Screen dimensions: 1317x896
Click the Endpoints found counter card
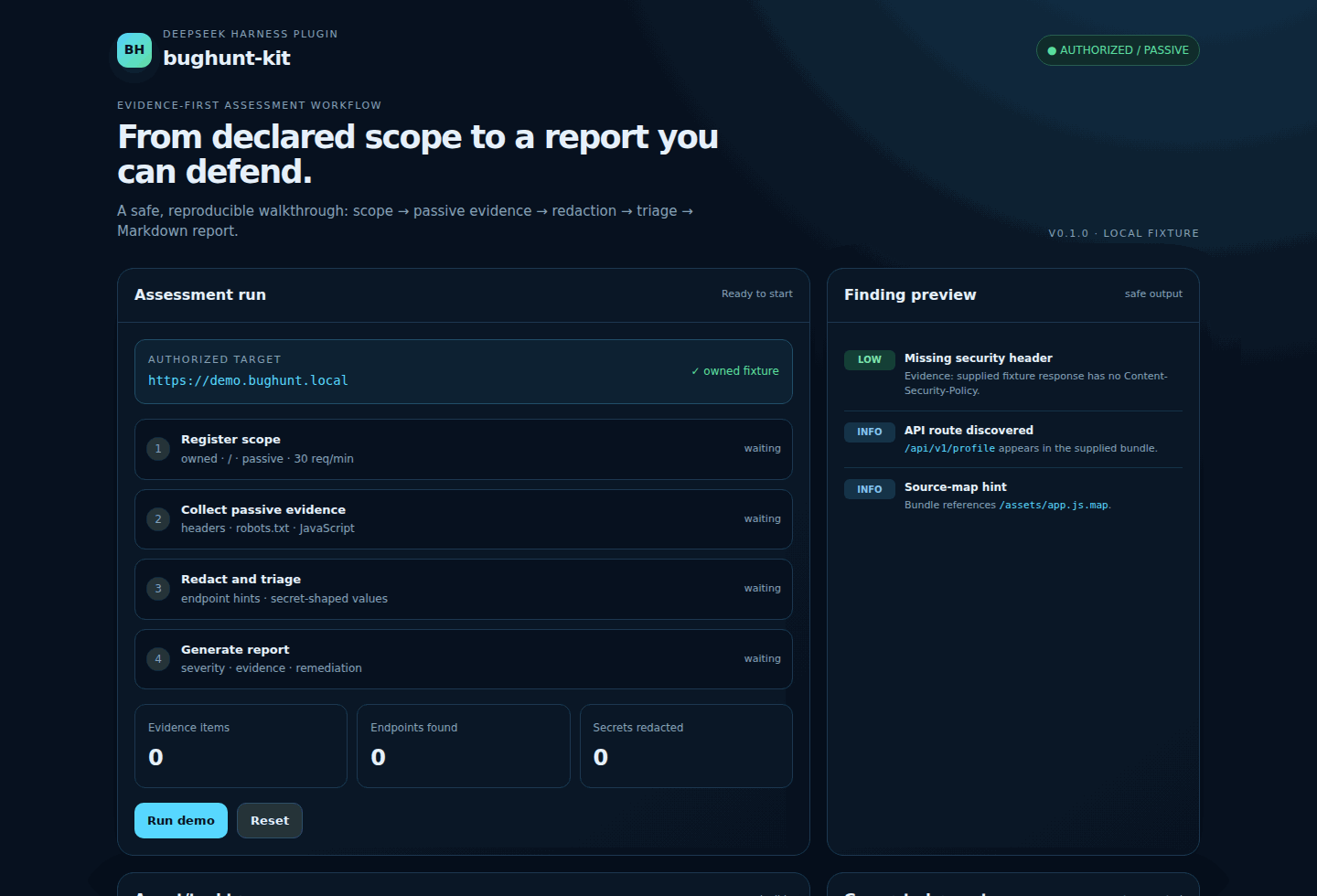point(464,746)
